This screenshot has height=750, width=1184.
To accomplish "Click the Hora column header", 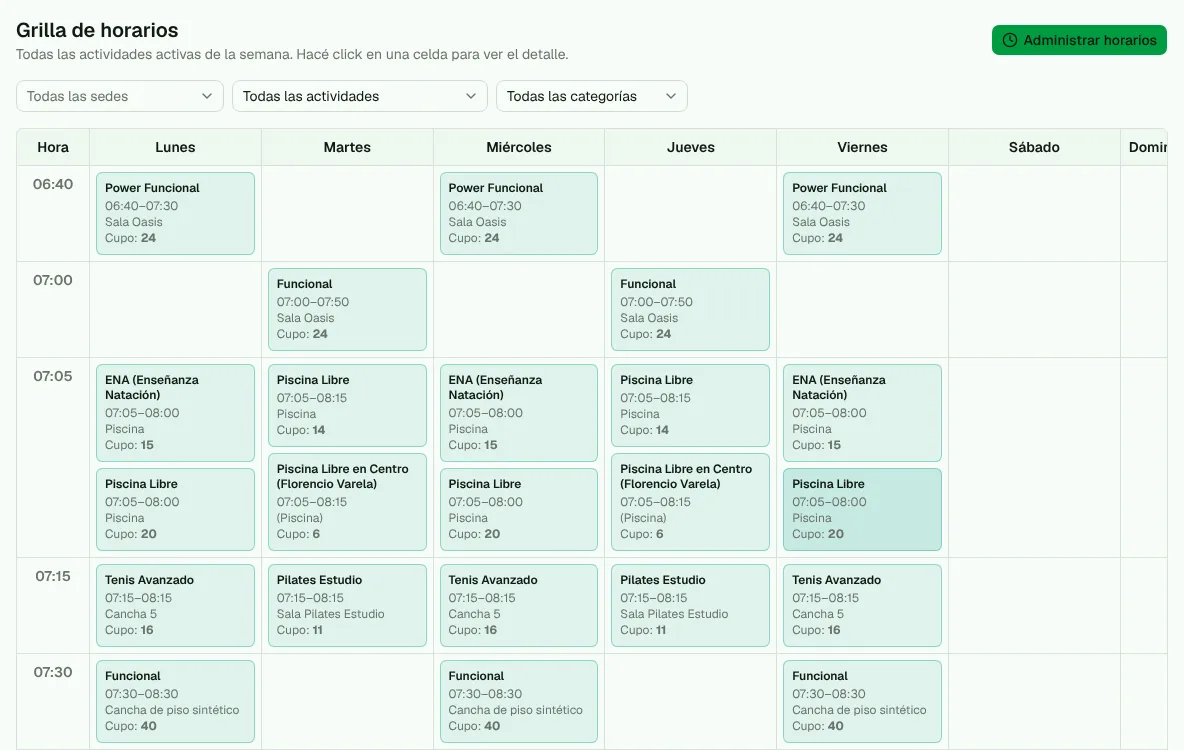I will 53,147.
